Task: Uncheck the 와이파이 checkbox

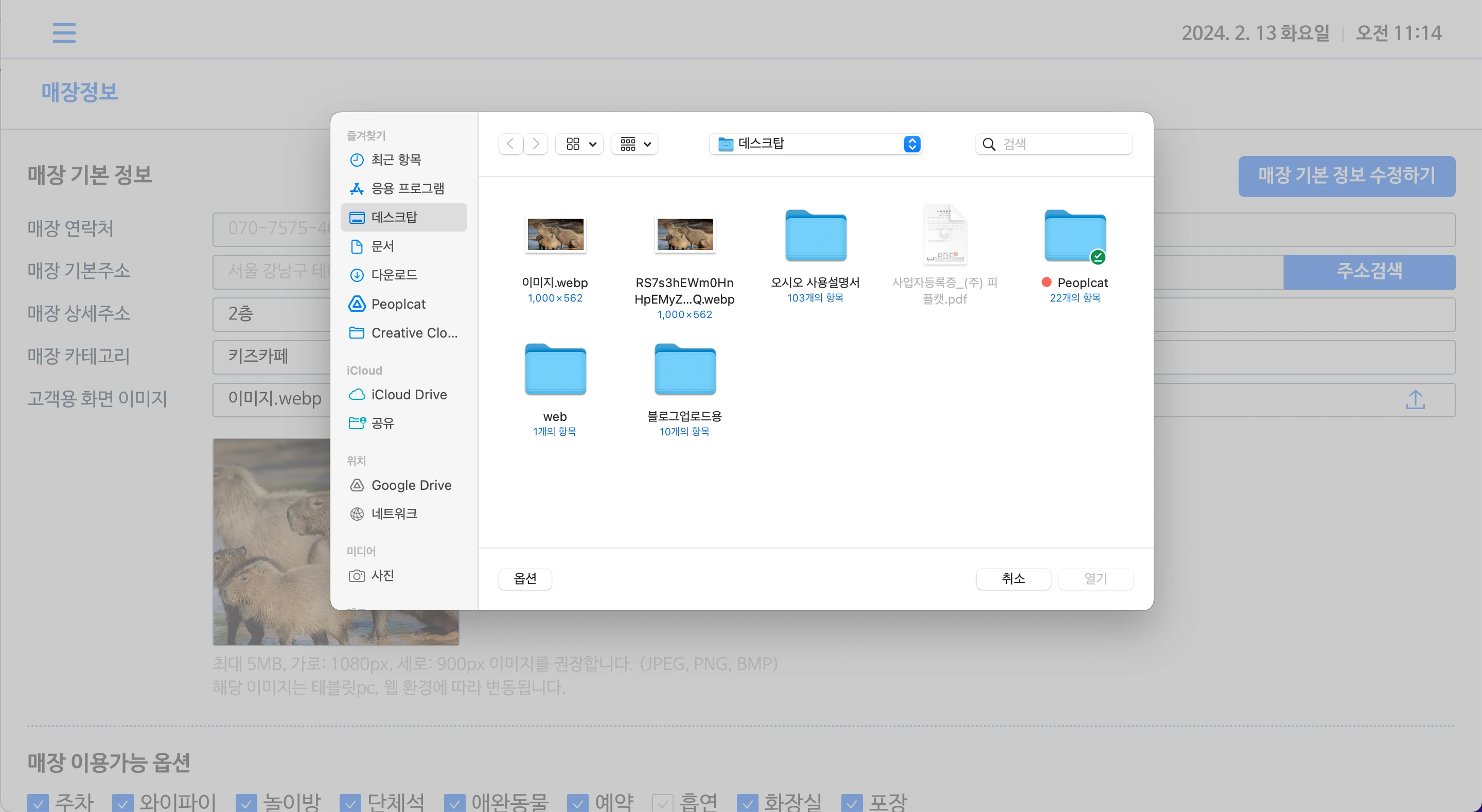Action: pos(122,803)
